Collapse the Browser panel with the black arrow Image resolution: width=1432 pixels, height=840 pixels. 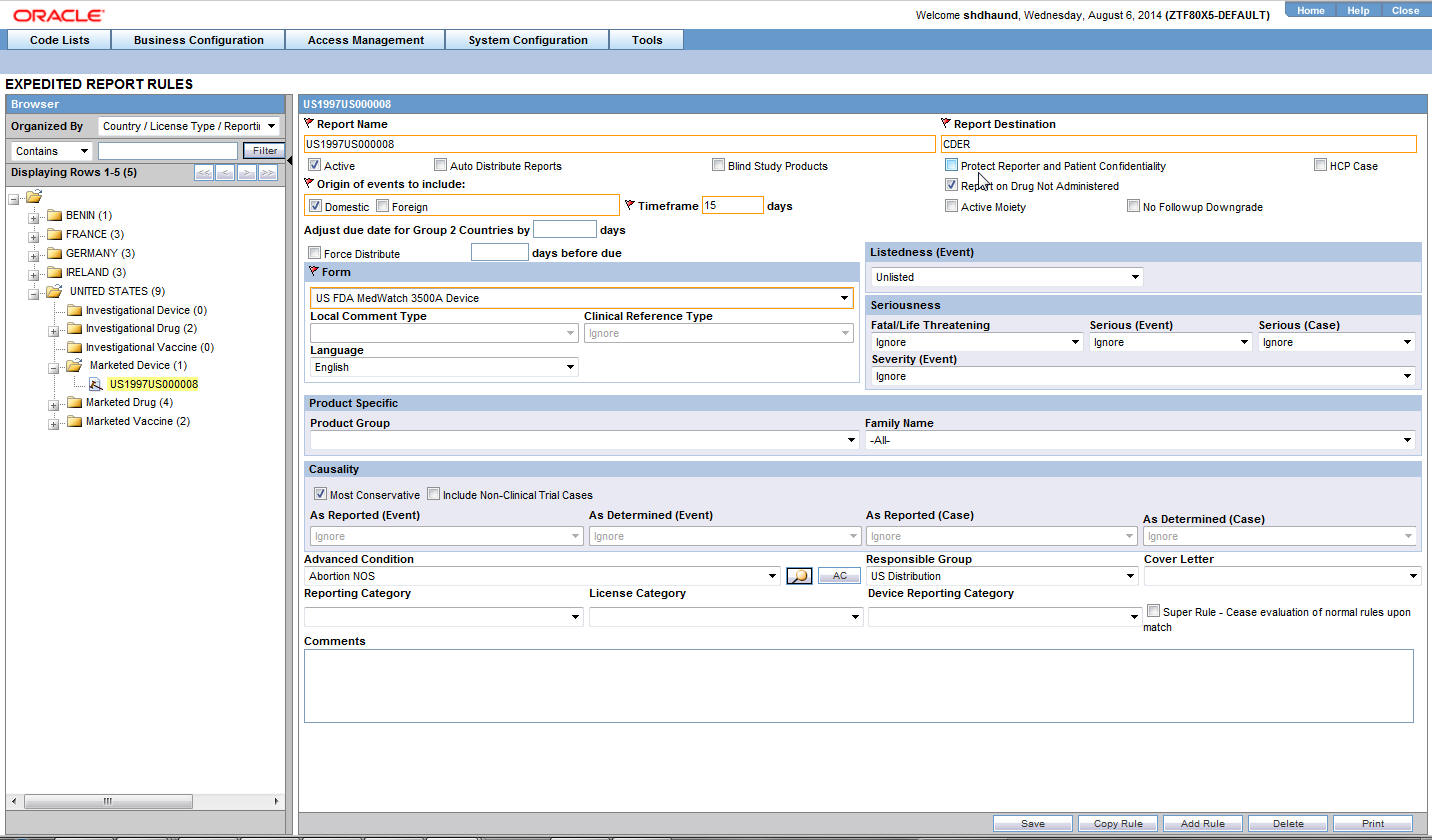291,161
